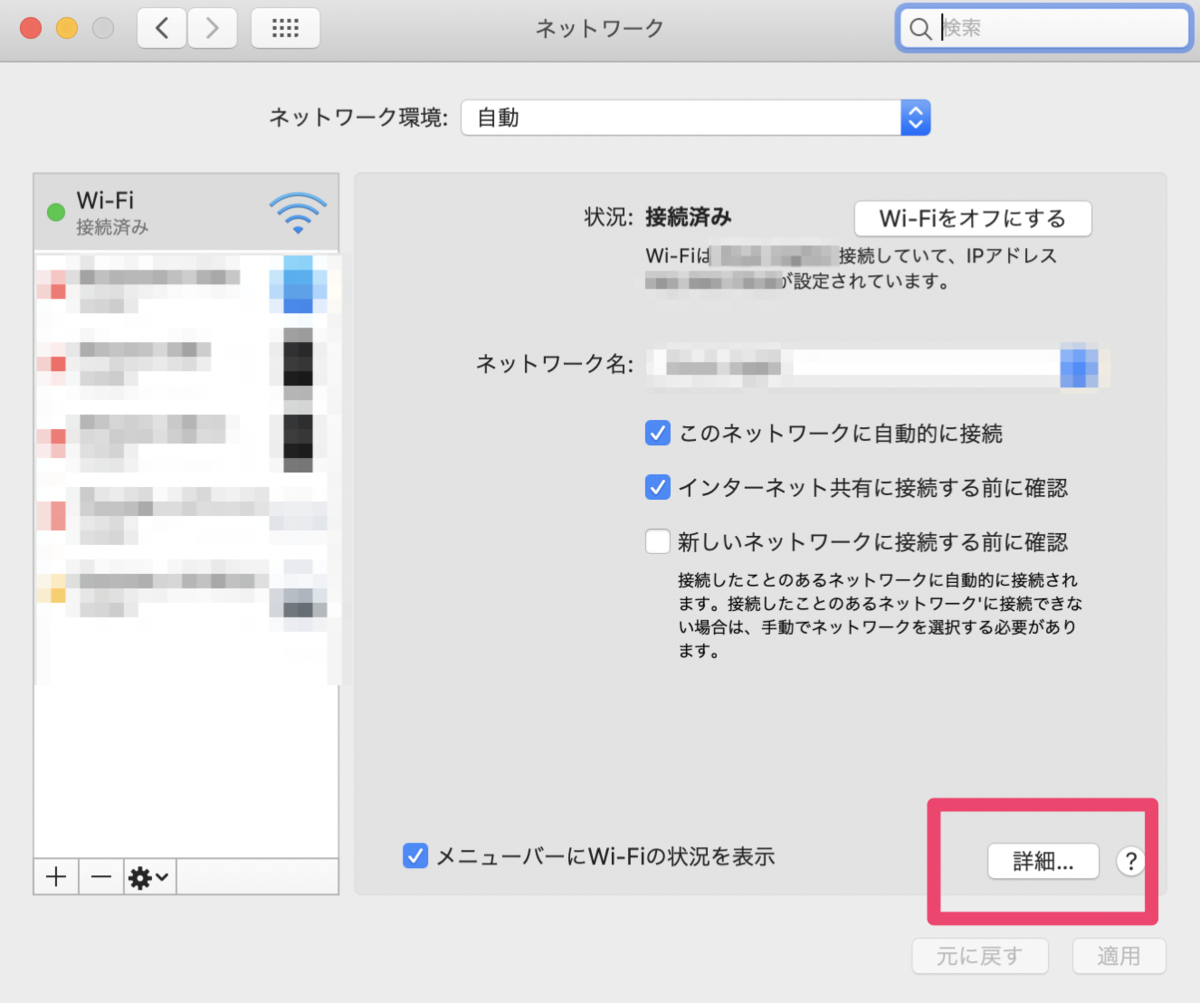Click the Wi-Fi signal icon in the sidebar
Viewport: 1200px width, 1003px height.
click(x=298, y=212)
